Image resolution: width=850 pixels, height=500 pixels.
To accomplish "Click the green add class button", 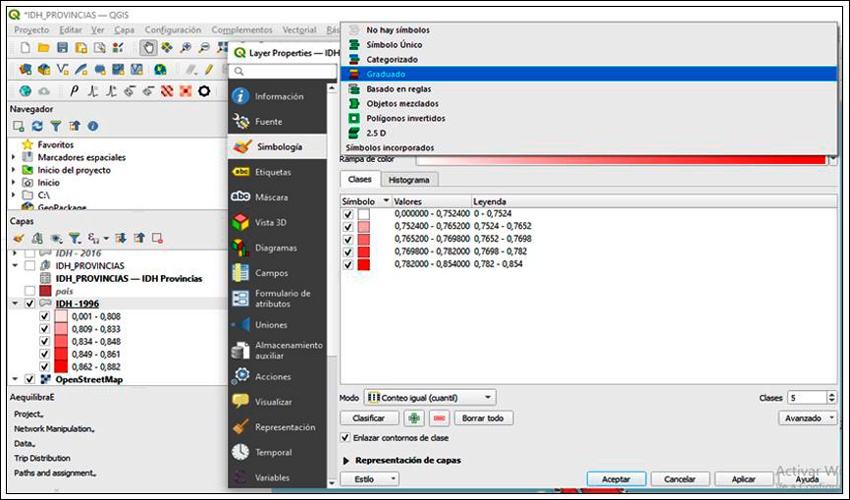I will pos(414,418).
